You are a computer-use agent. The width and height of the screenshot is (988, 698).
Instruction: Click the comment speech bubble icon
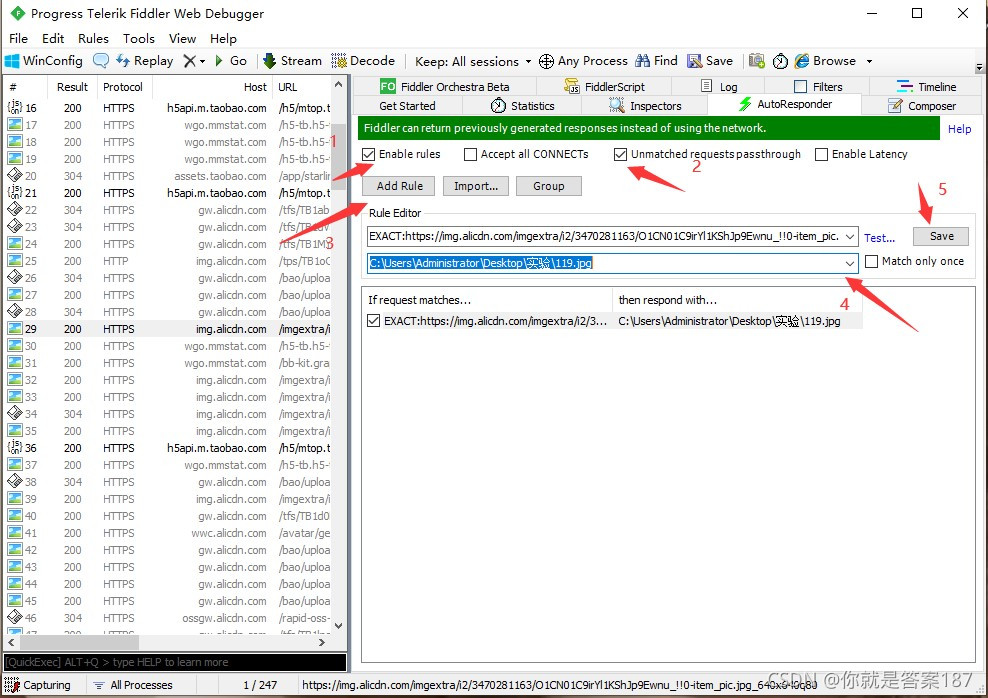100,61
